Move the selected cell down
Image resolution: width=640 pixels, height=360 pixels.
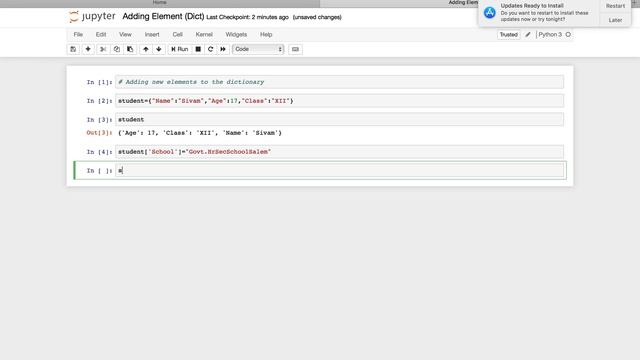tap(159, 49)
